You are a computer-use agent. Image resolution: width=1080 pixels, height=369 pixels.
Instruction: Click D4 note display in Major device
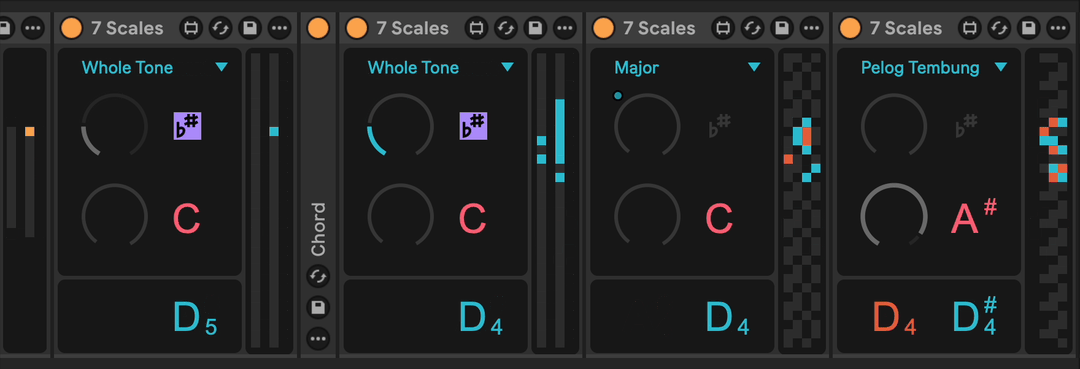click(x=727, y=318)
